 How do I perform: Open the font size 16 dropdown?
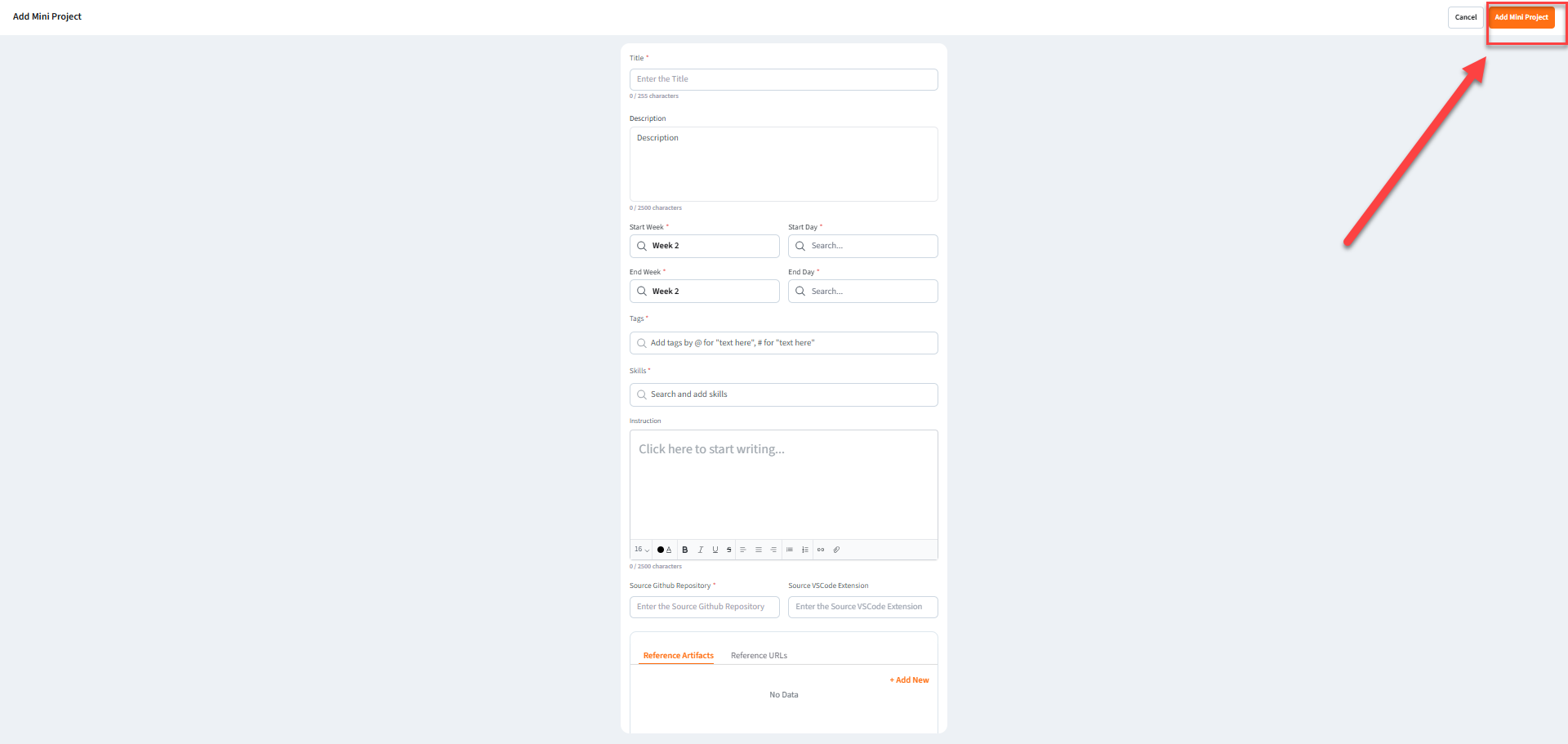click(x=642, y=550)
